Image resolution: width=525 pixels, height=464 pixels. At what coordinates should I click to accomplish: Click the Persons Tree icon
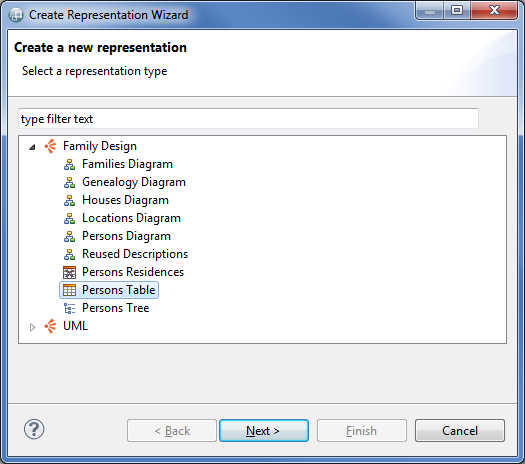69,308
